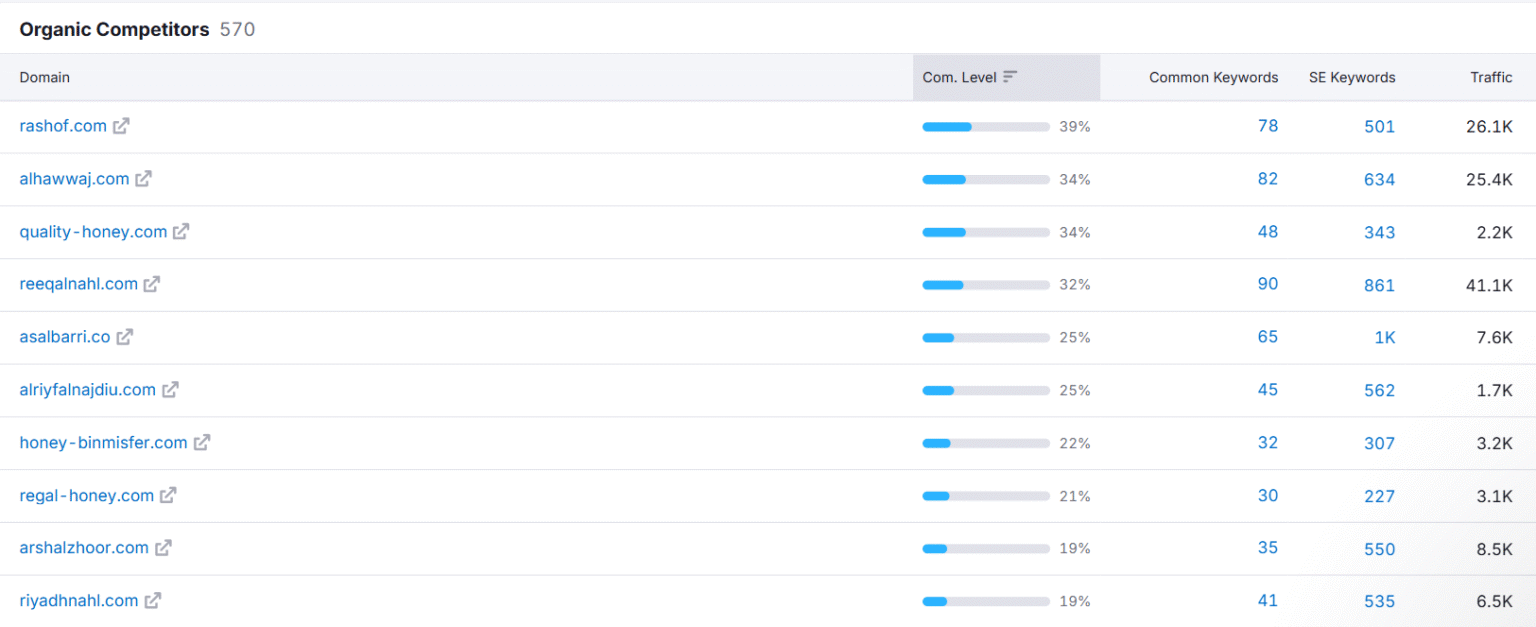Viewport: 1536px width, 627px height.
Task: Sort table by Common Keywords column
Action: (x=1213, y=77)
